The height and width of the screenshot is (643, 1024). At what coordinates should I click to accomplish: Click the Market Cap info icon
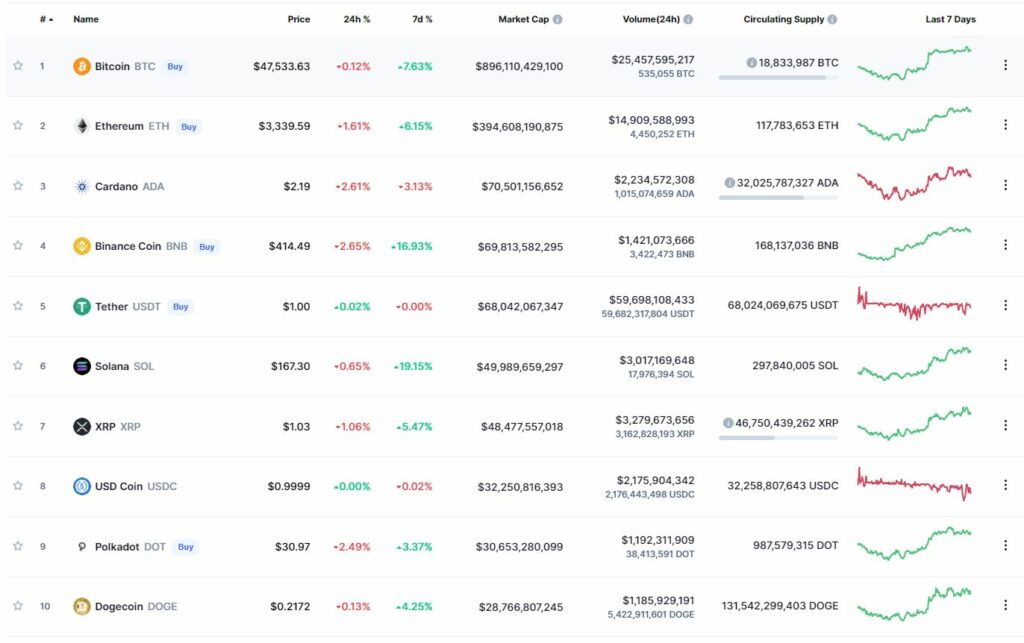[x=557, y=19]
